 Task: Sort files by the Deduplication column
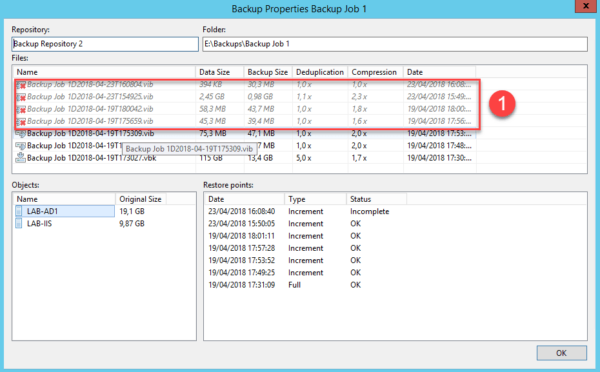[x=320, y=72]
